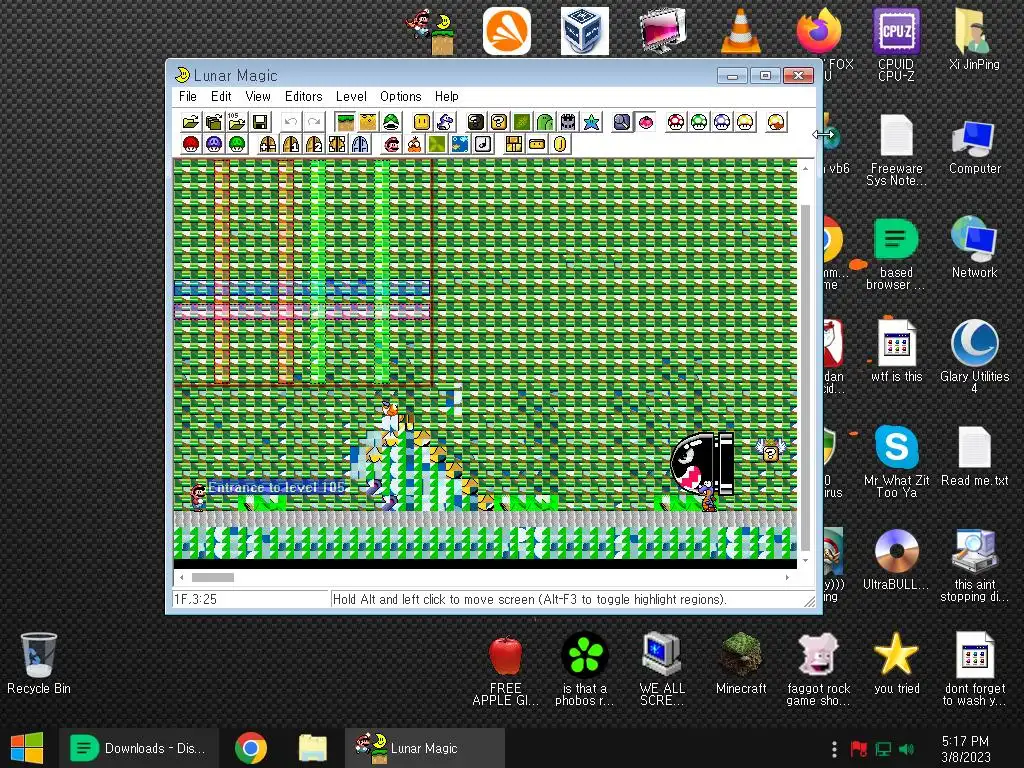Click the question block toolbar icon
Image resolution: width=1024 pixels, height=768 pixels.
pos(499,122)
